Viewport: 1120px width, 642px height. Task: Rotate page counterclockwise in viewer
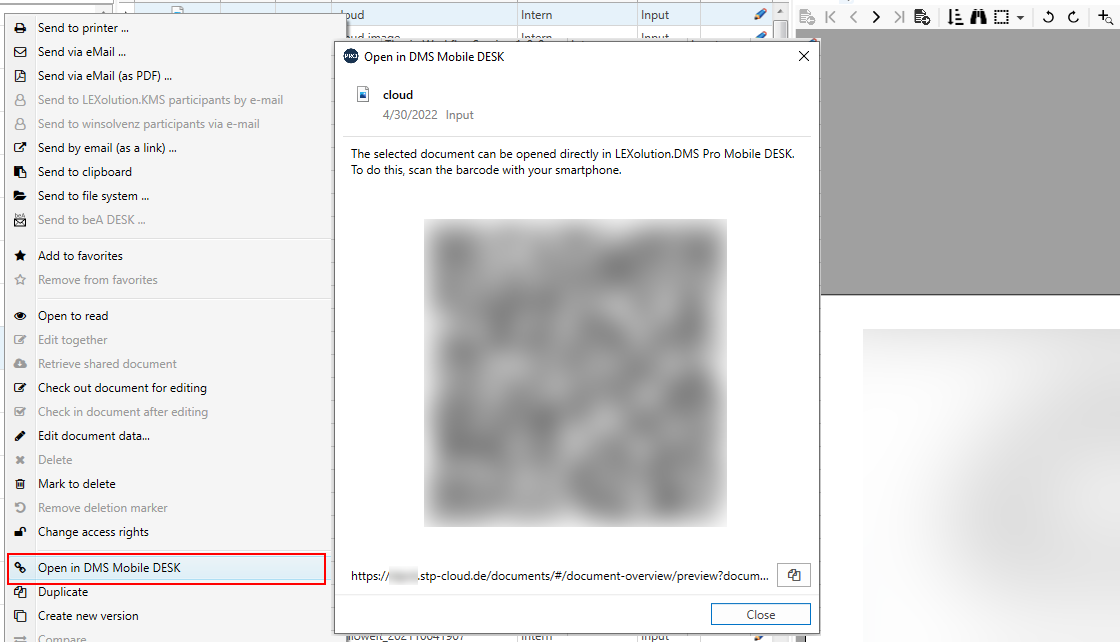pos(1049,16)
